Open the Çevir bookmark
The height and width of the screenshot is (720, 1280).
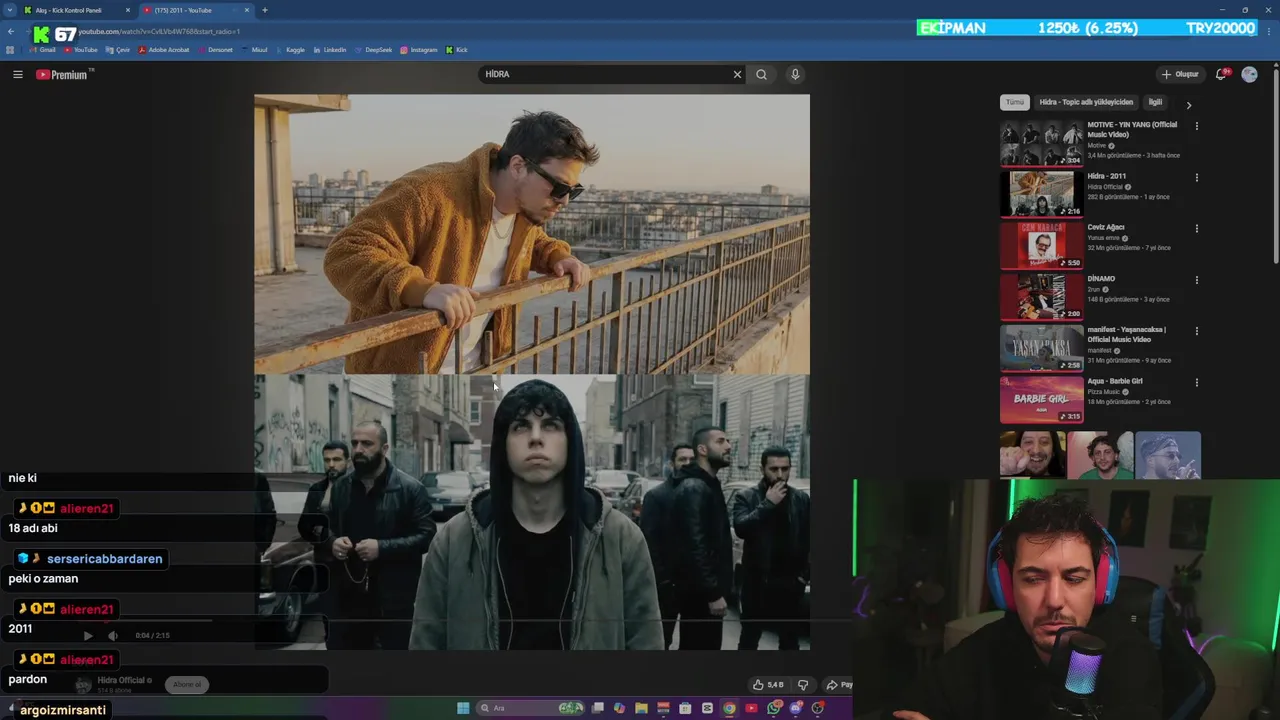click(x=117, y=50)
